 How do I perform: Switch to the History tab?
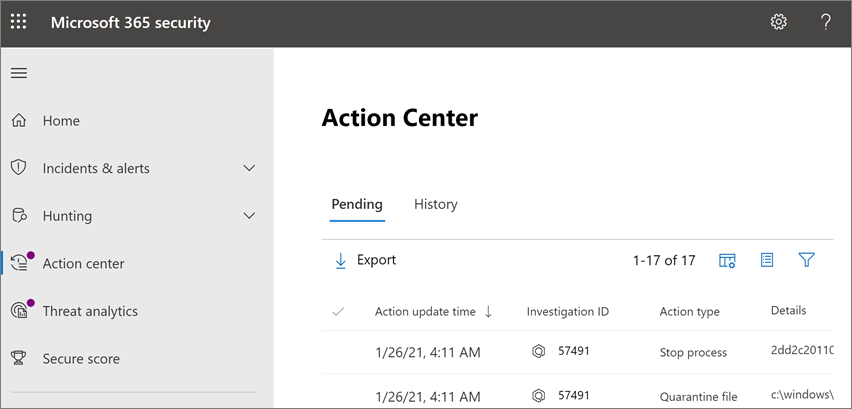435,204
